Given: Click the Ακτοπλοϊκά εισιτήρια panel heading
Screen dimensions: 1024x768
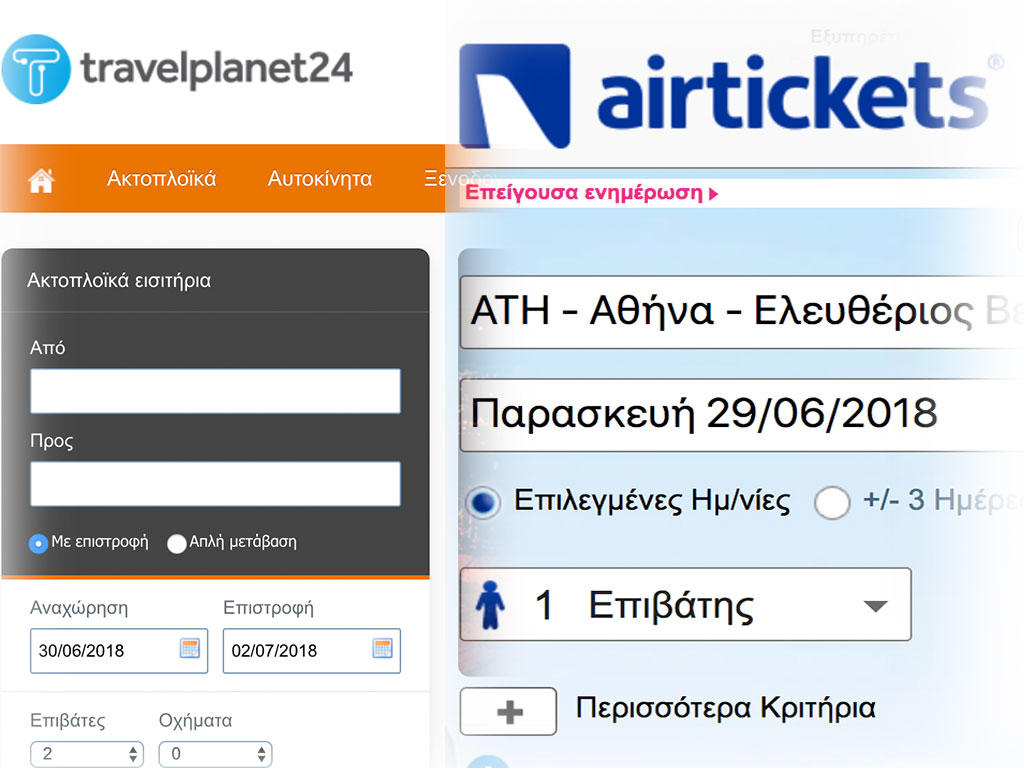Looking at the screenshot, I should (x=119, y=281).
